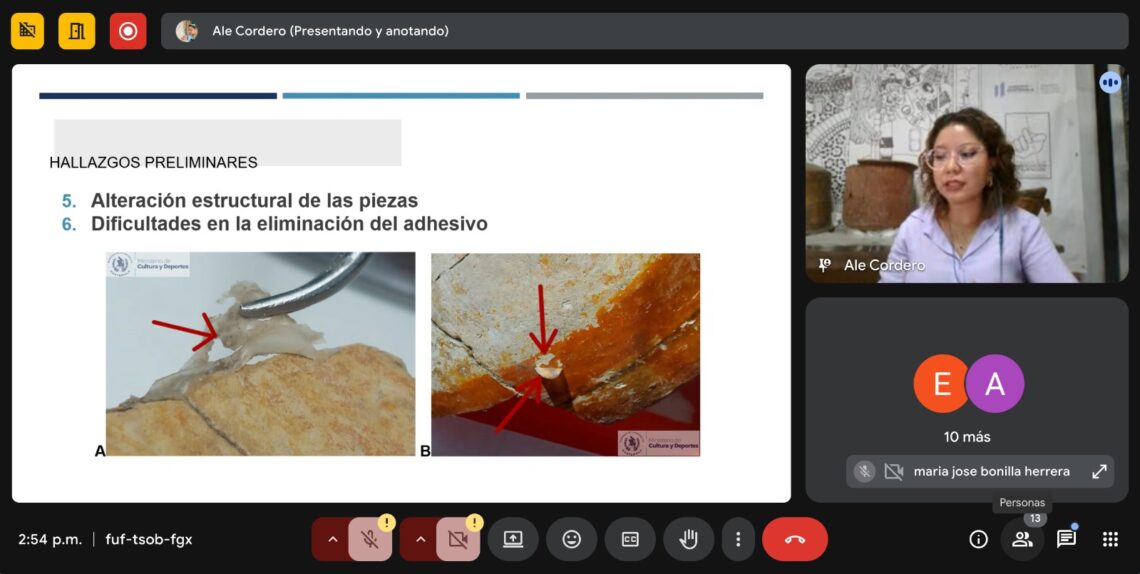Select Ale Cordero's video tile
Screen dimensions: 1140x574
[x=966, y=173]
